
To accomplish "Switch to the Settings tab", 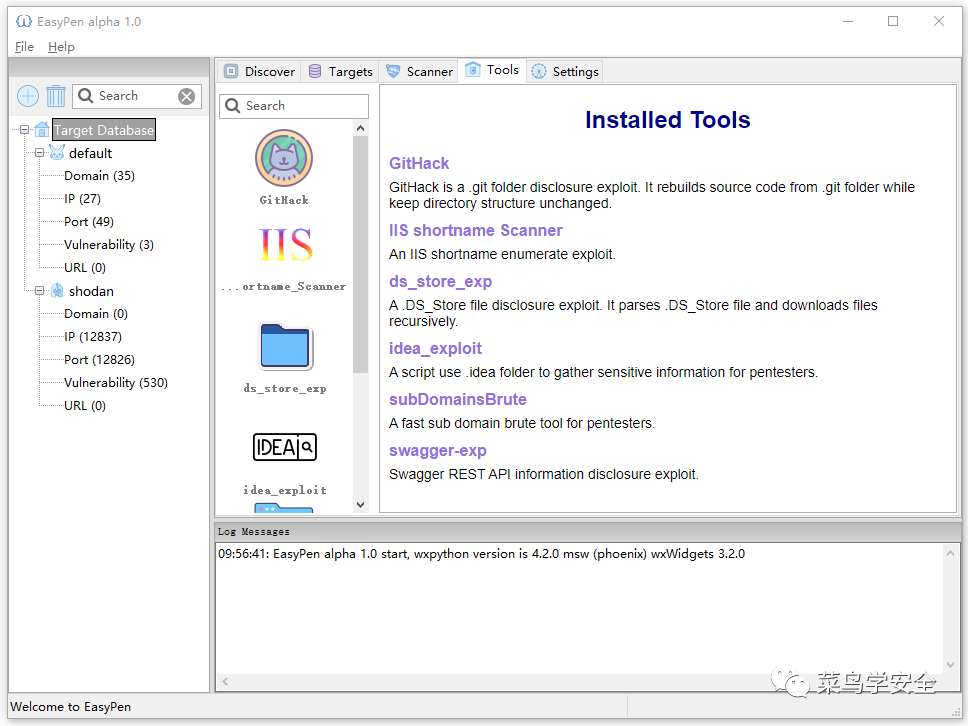I will [x=565, y=72].
